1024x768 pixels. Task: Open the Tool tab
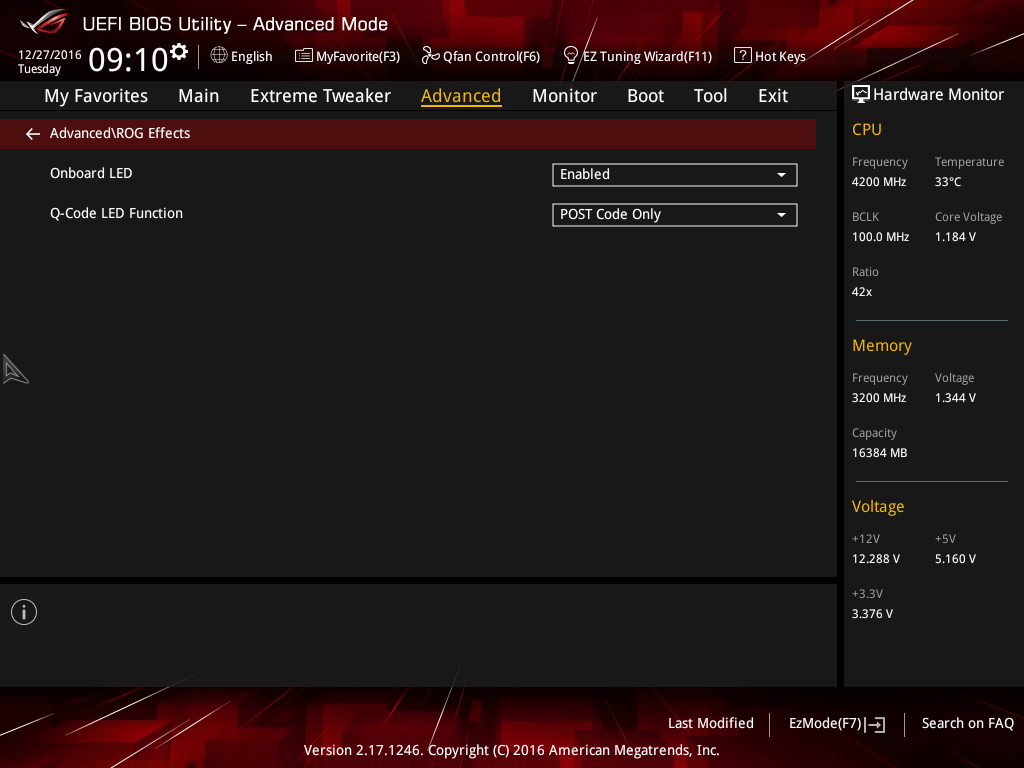pos(710,96)
